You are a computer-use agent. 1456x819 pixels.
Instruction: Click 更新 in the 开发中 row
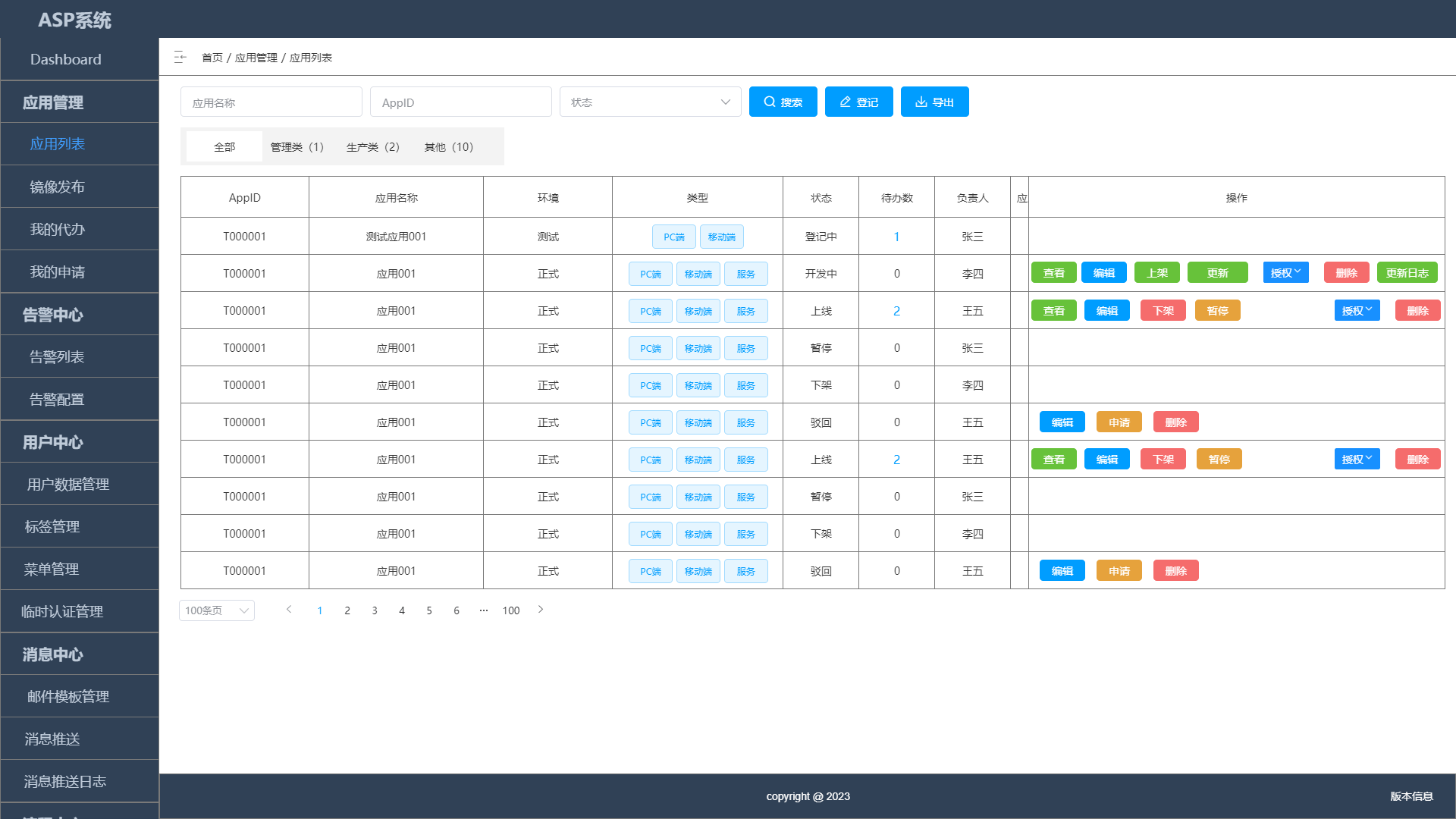pos(1218,273)
